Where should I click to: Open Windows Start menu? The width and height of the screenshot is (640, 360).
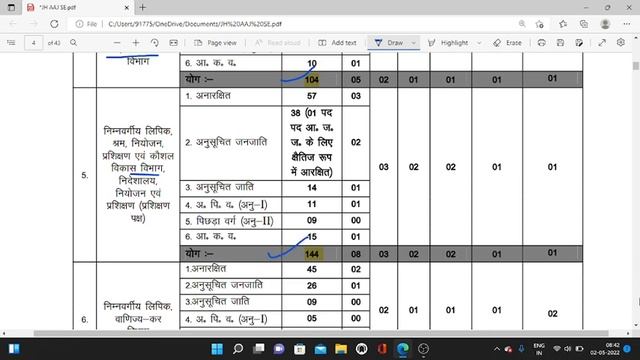pos(217,349)
